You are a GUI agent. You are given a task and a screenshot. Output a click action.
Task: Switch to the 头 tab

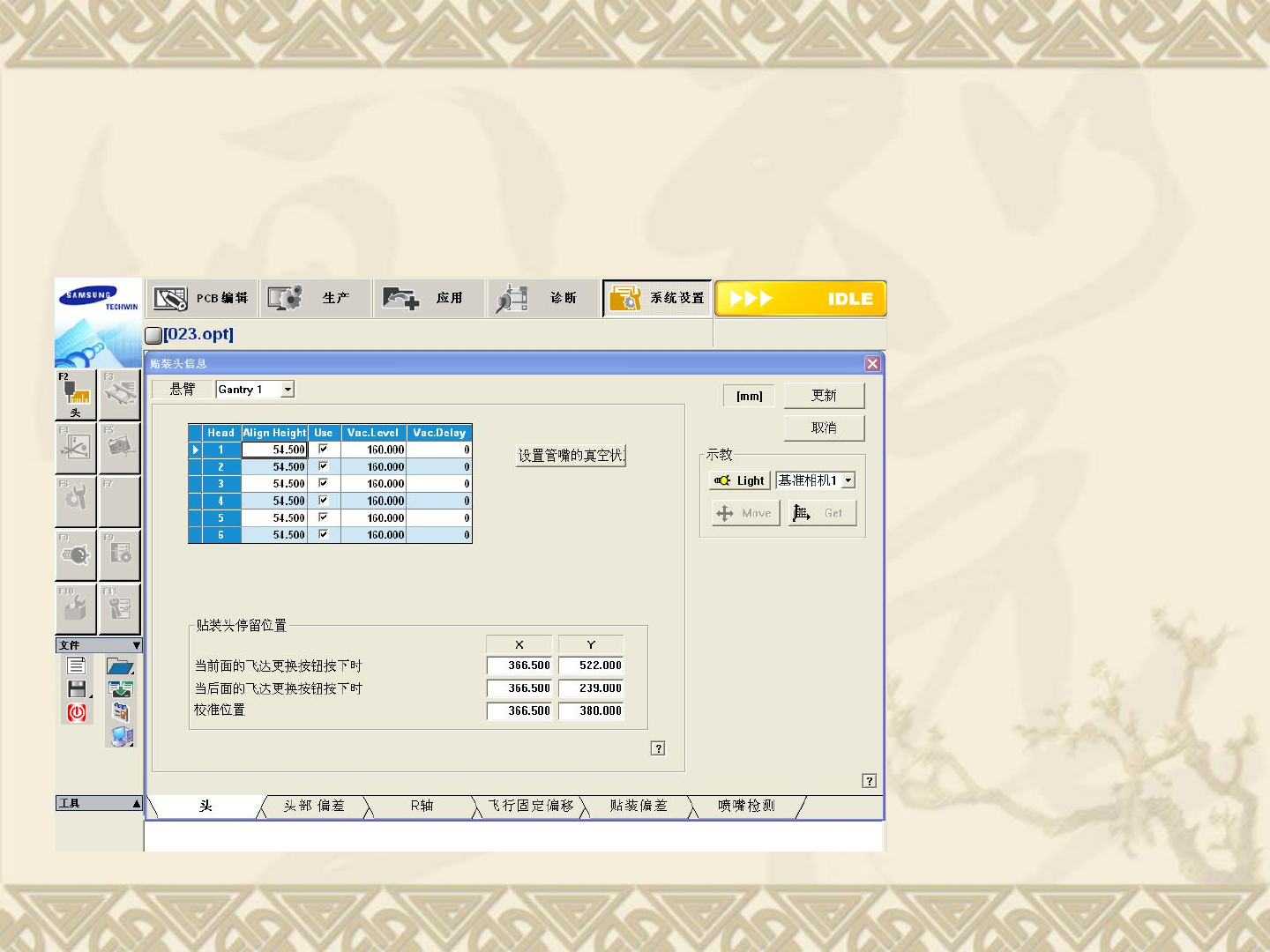[x=206, y=807]
